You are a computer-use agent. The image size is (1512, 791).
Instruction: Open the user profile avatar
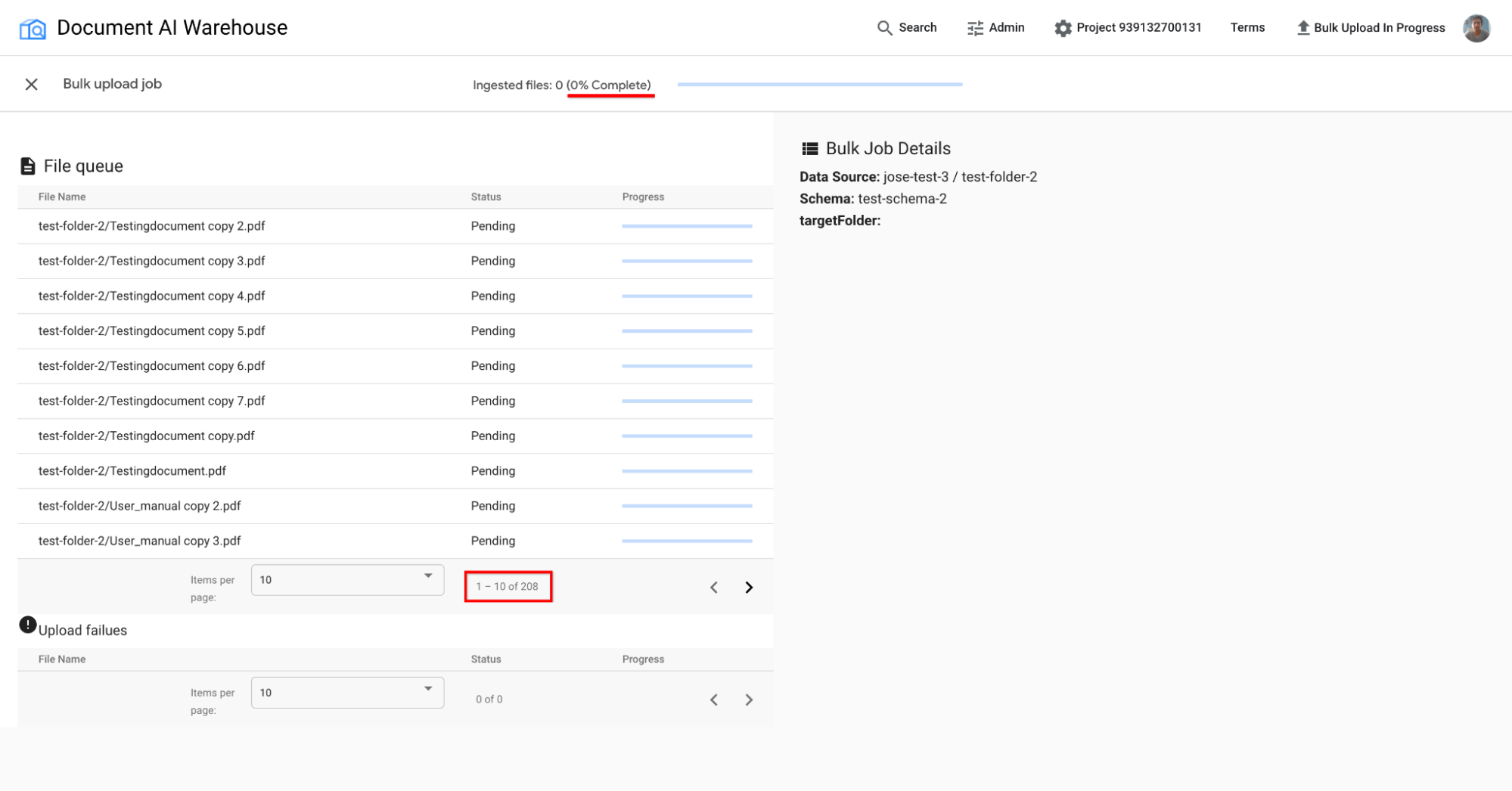[1476, 28]
